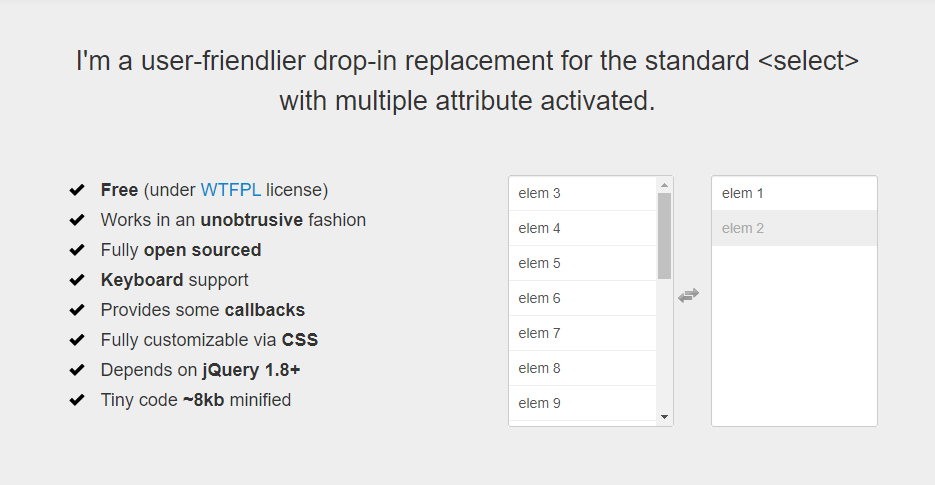Image resolution: width=935 pixels, height=485 pixels.
Task: Select elem 8 from the left list
Action: (x=582, y=368)
